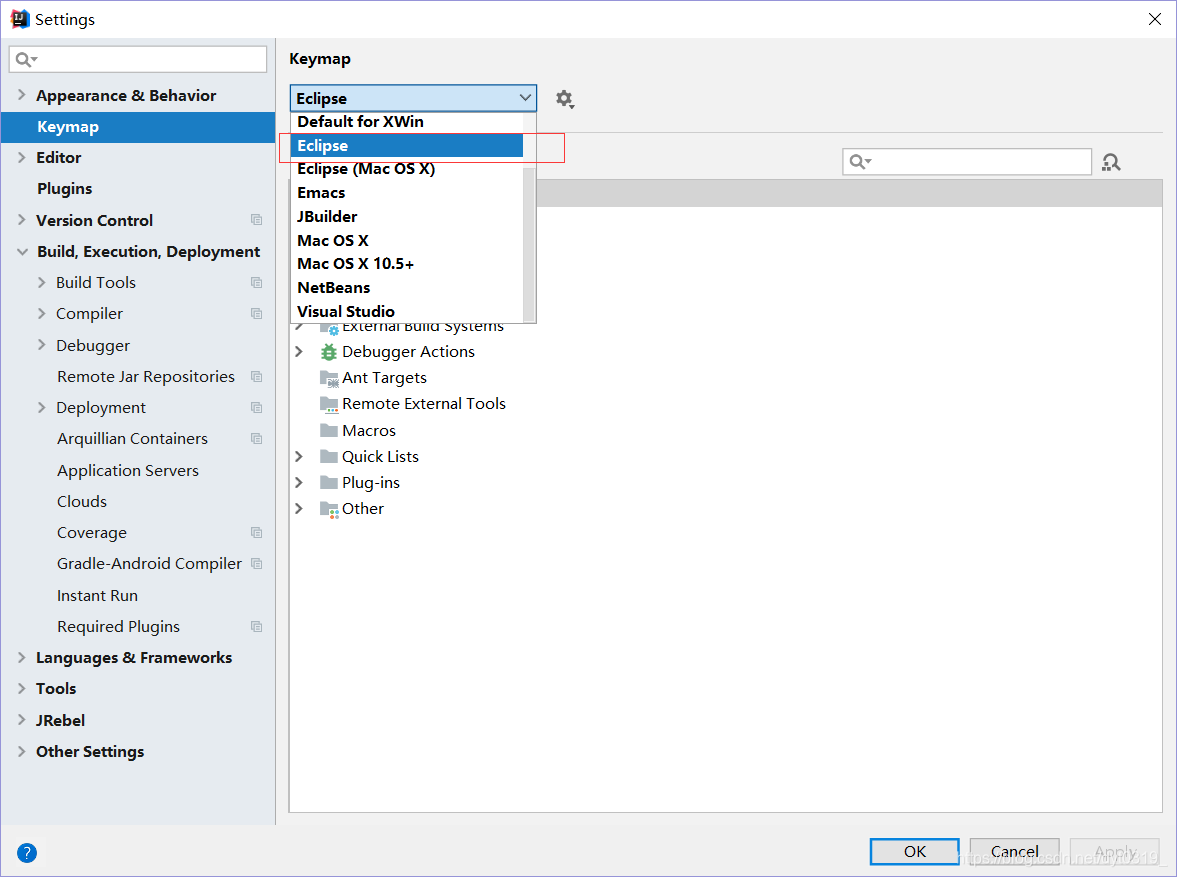This screenshot has width=1177, height=877.
Task: Expand the Editor settings section
Action: tap(21, 157)
